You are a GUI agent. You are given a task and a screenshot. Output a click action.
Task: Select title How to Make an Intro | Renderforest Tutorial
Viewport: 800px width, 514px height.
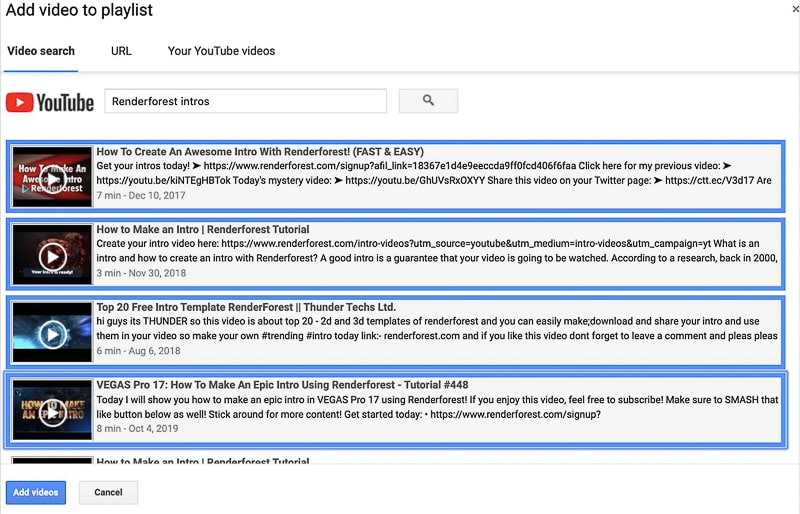pyautogui.click(x=203, y=229)
